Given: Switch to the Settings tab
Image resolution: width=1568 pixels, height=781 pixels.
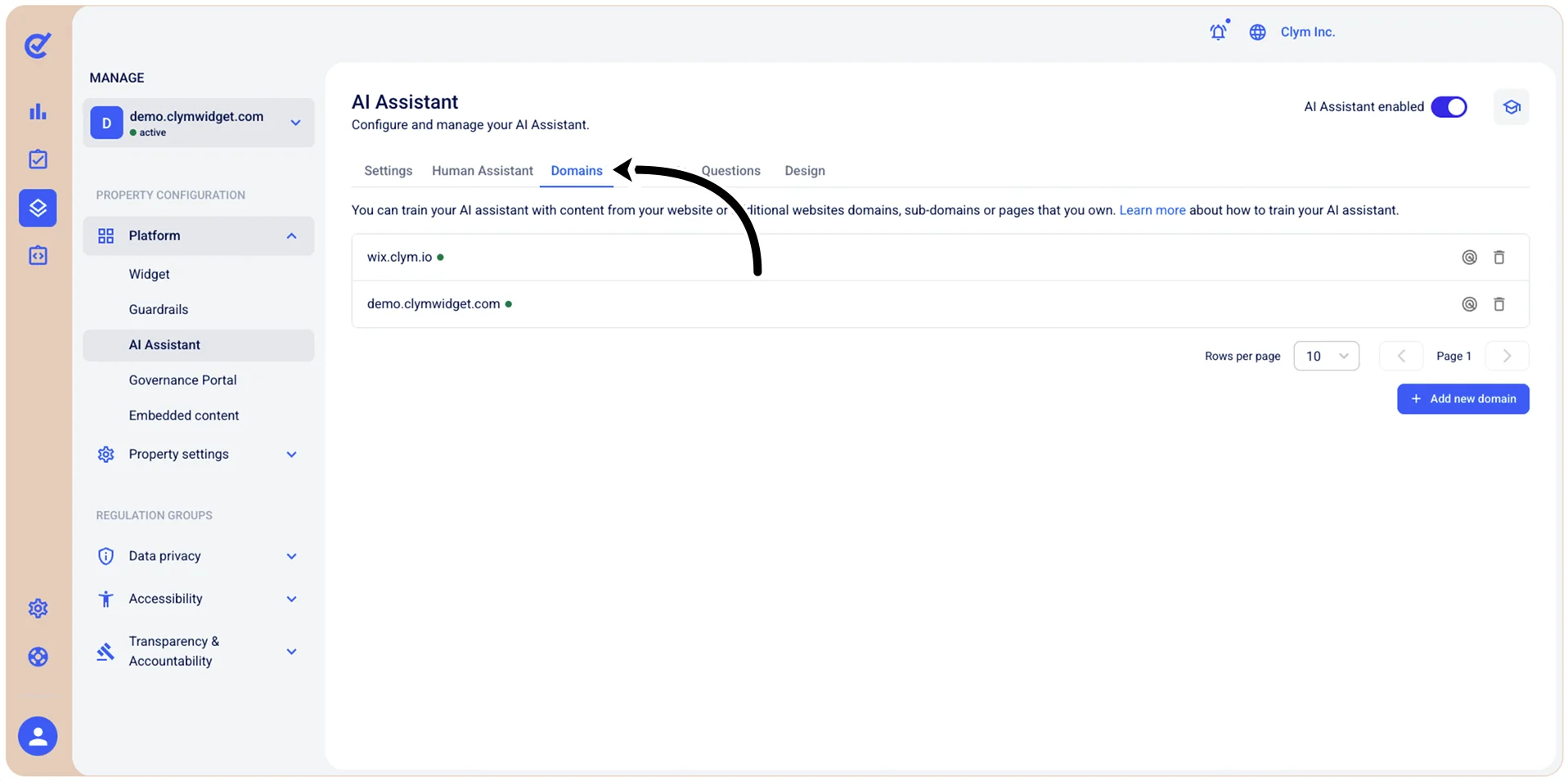Looking at the screenshot, I should tap(388, 171).
